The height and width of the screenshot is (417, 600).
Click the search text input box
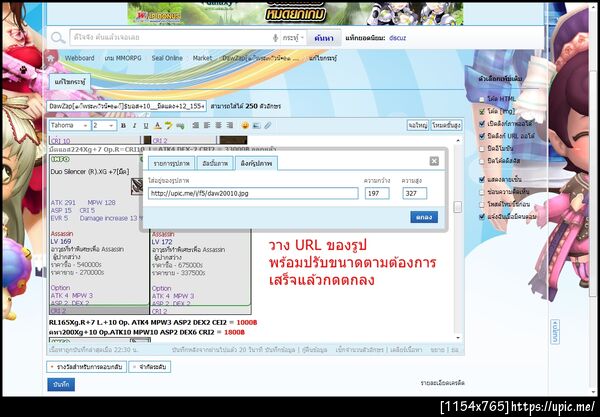(170, 37)
